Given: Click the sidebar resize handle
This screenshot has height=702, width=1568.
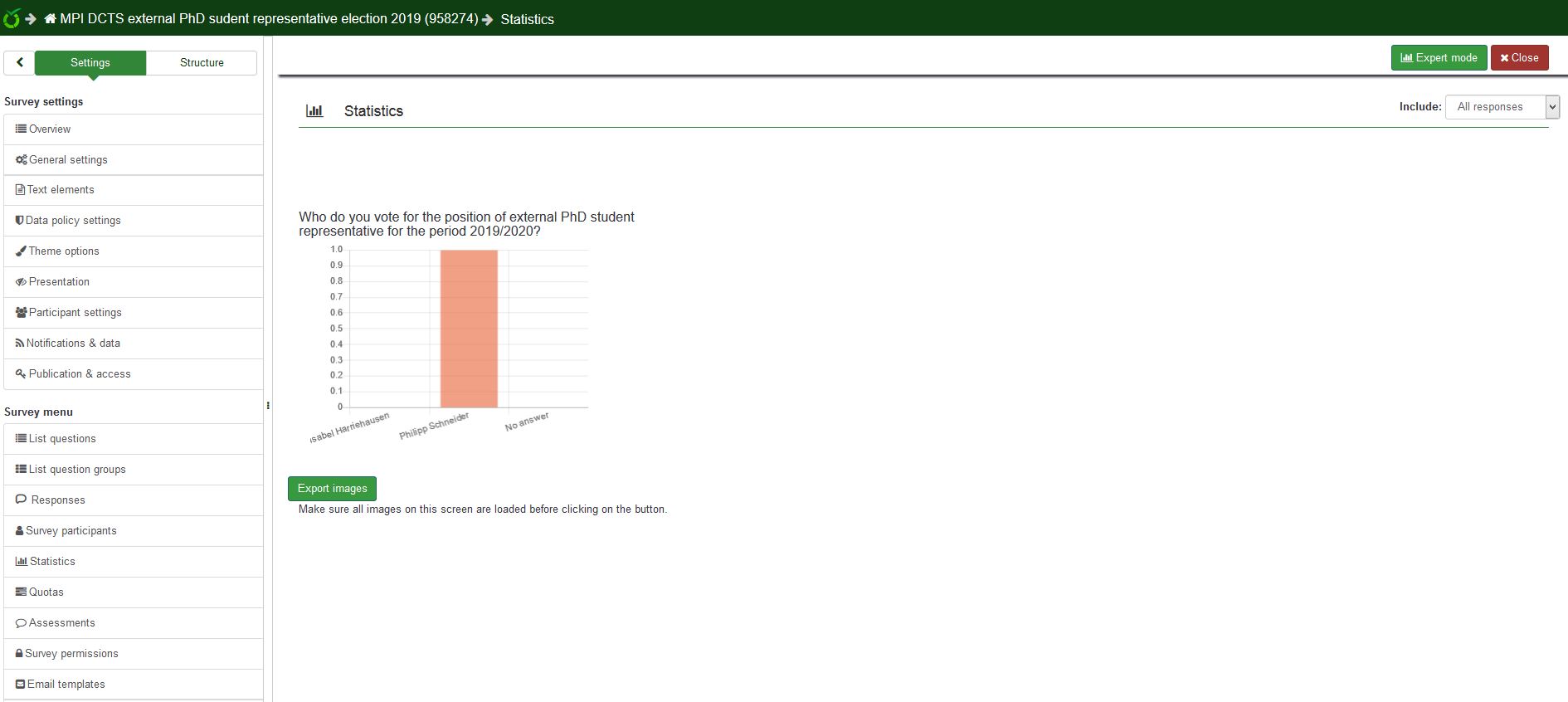Looking at the screenshot, I should 268,406.
